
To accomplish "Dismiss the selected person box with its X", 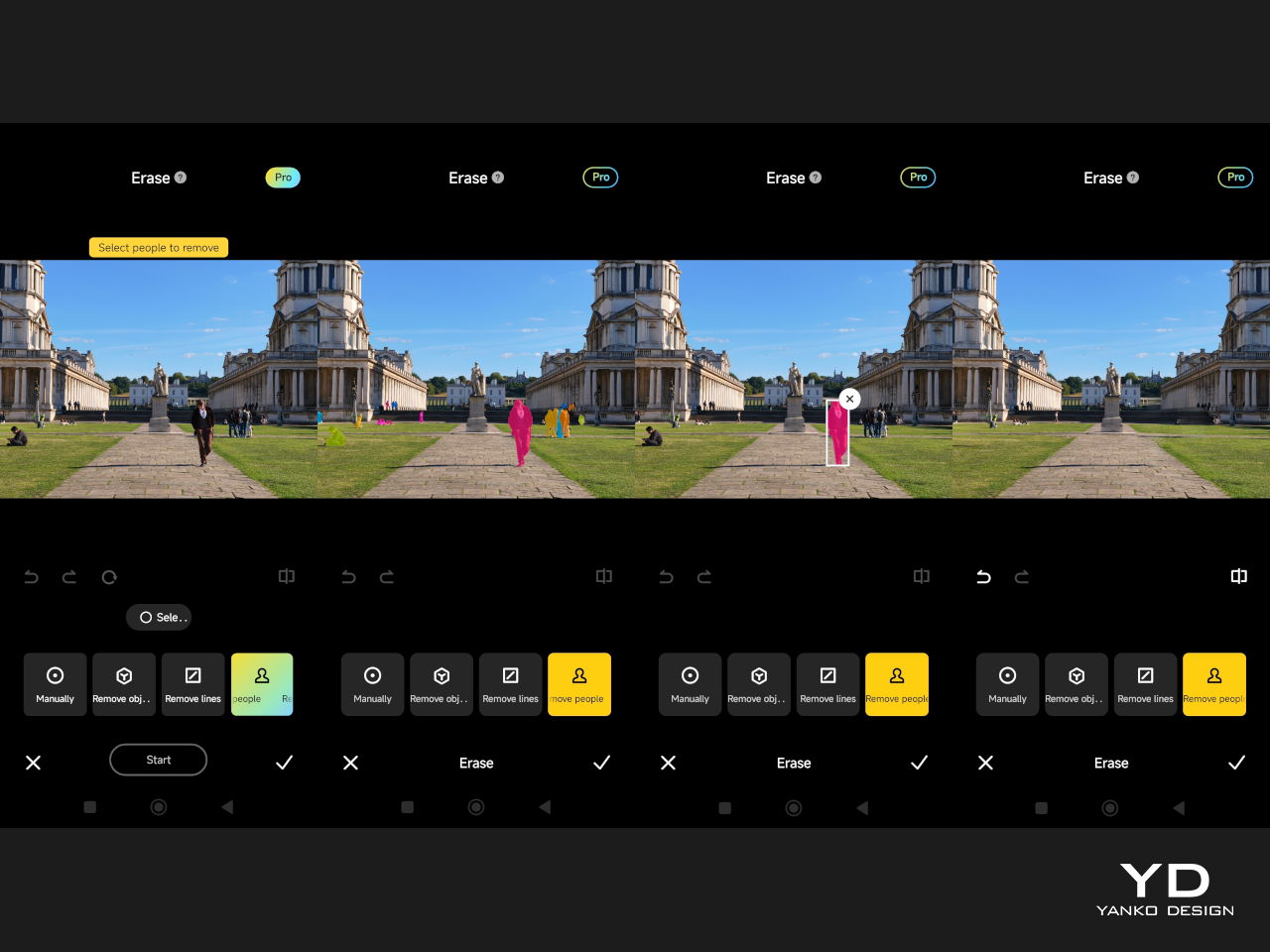I will (x=849, y=399).
